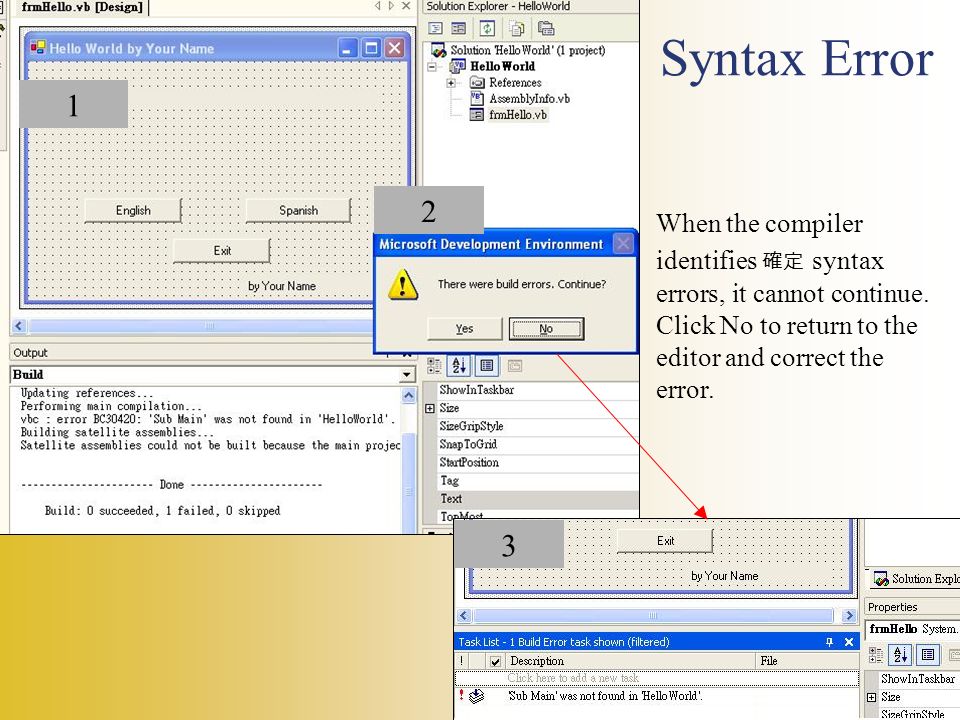This screenshot has height=720, width=960.
Task: Click No in the build errors dialog
Action: tap(546, 329)
